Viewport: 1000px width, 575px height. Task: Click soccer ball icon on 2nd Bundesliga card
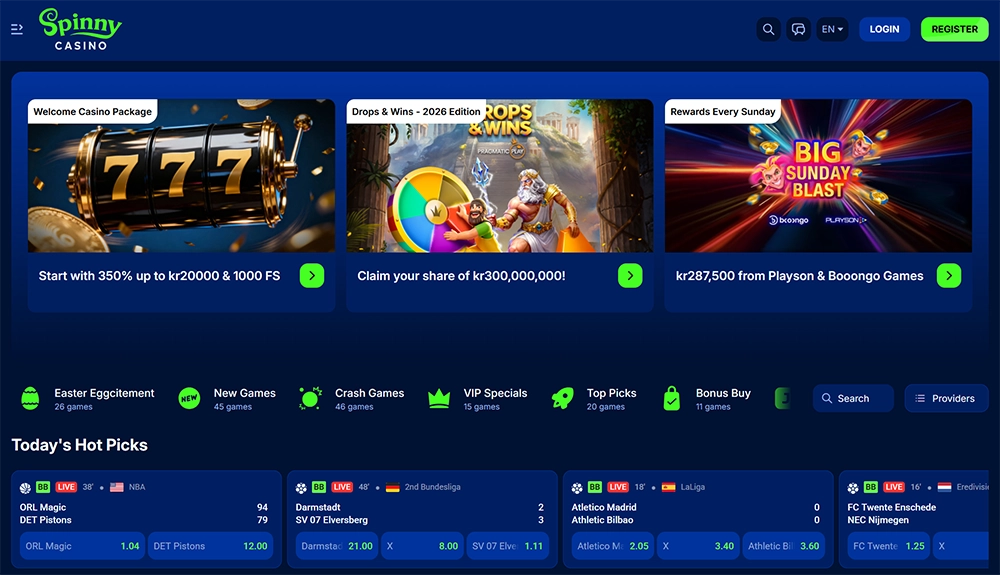pos(301,488)
